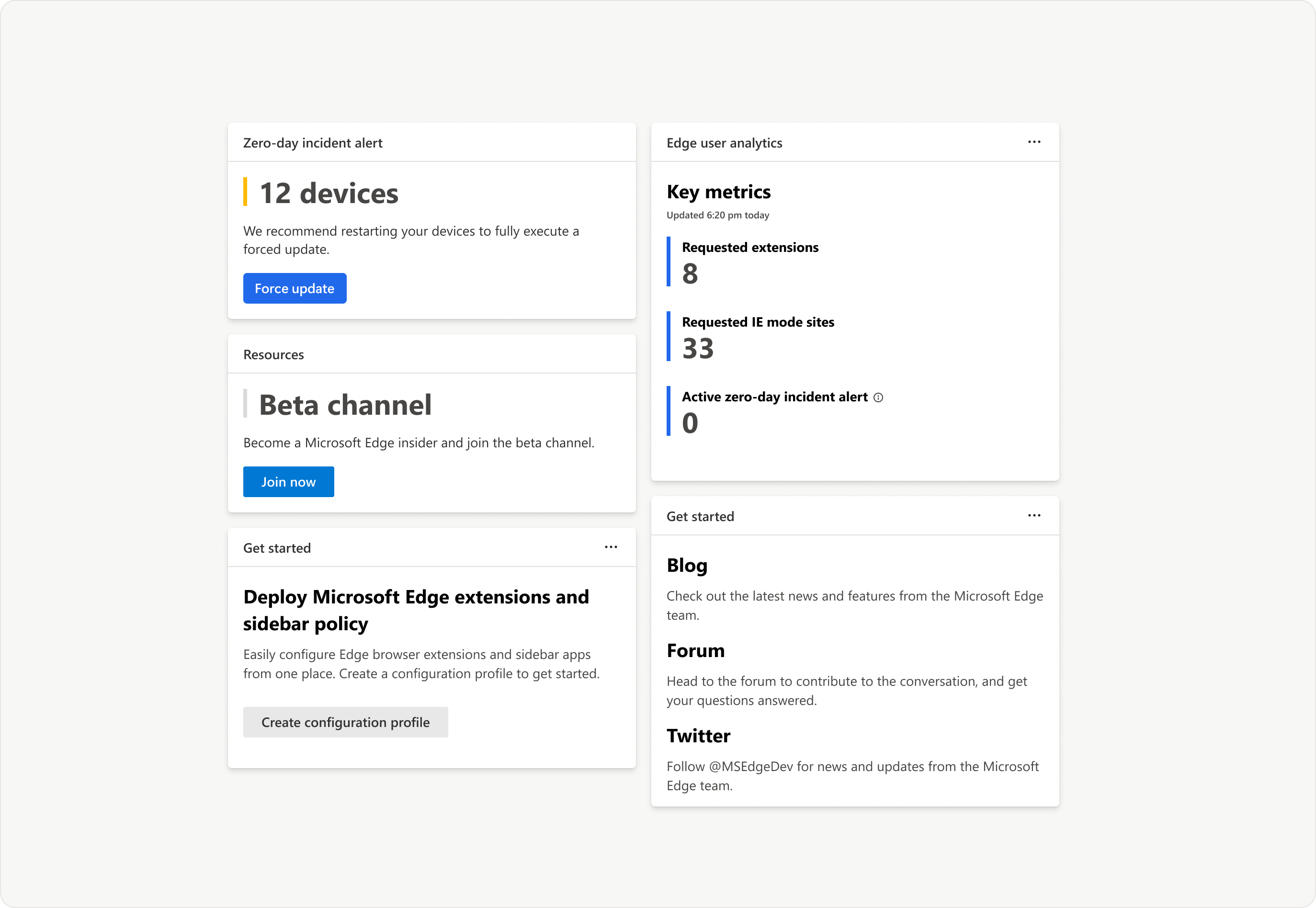Click the Edge user analytics title

click(724, 143)
